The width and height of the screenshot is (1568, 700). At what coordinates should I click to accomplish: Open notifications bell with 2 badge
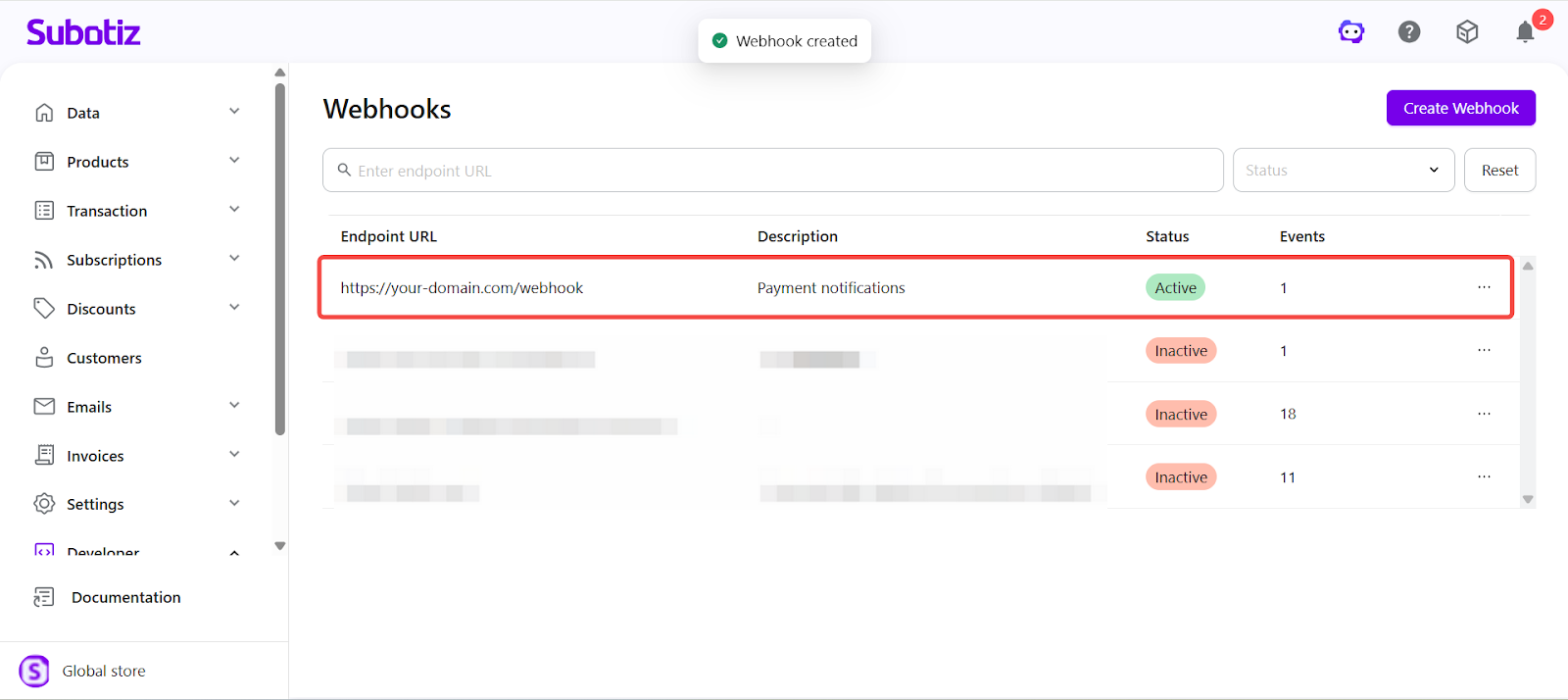point(1525,32)
